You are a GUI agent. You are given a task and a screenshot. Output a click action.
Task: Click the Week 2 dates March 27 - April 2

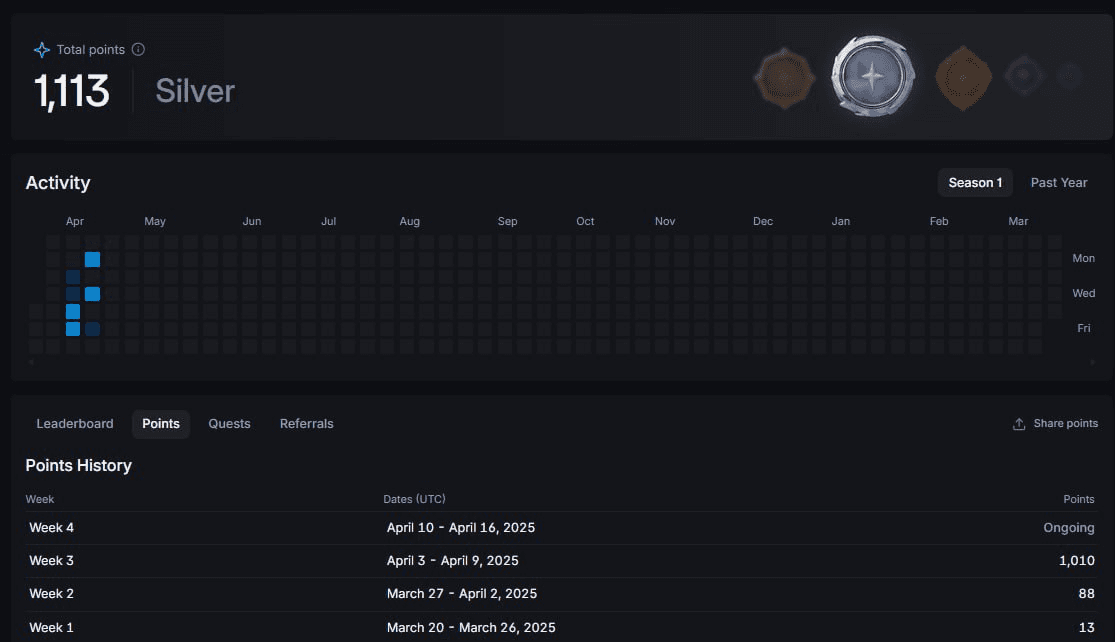[461, 594]
